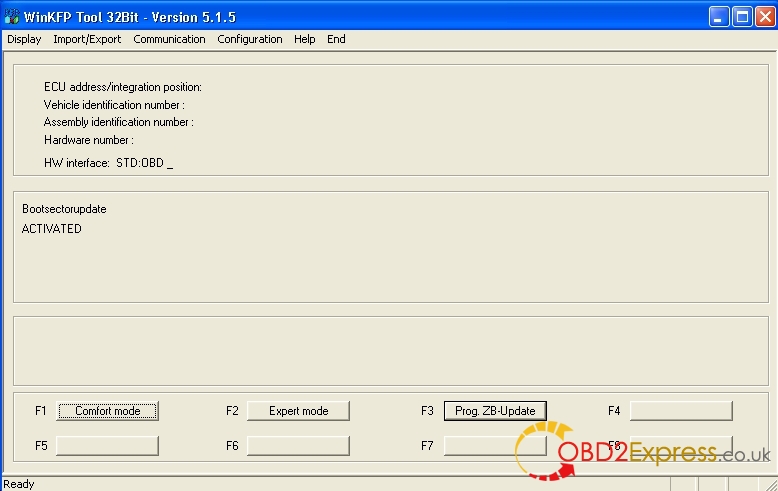Image resolution: width=778 pixels, height=491 pixels.
Task: Click the blank F6 button
Action: (298, 445)
